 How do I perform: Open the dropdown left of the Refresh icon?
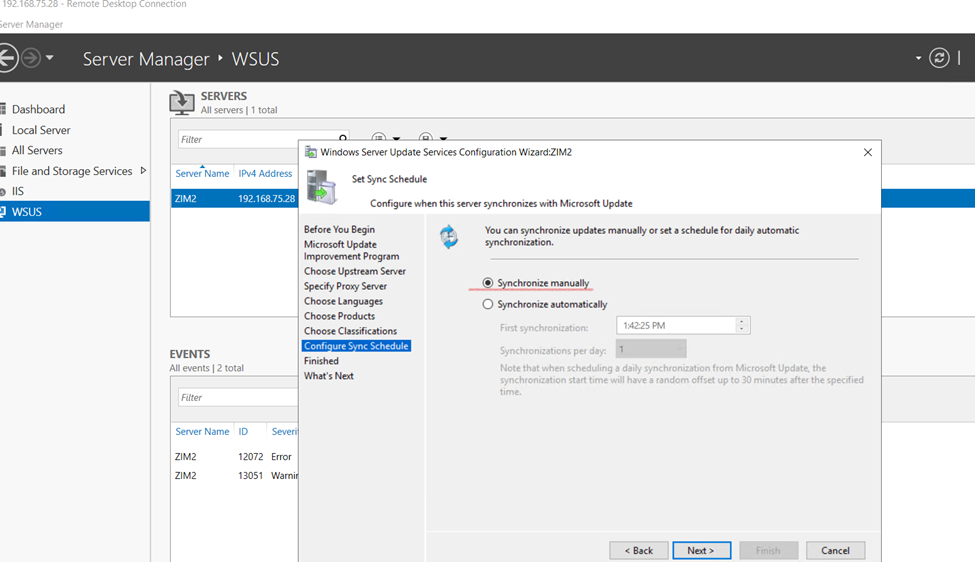click(918, 58)
